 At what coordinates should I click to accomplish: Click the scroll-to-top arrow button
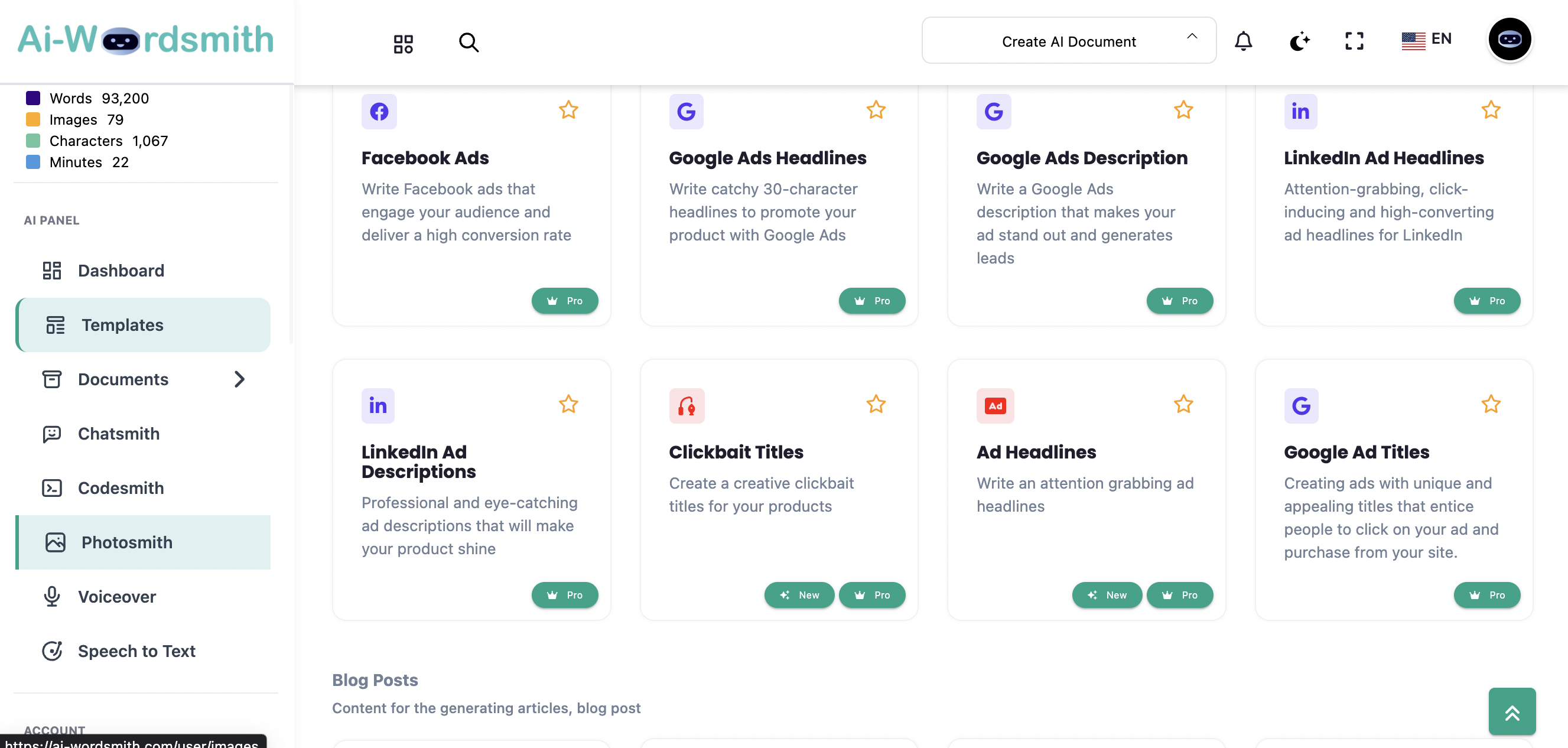[x=1511, y=711]
